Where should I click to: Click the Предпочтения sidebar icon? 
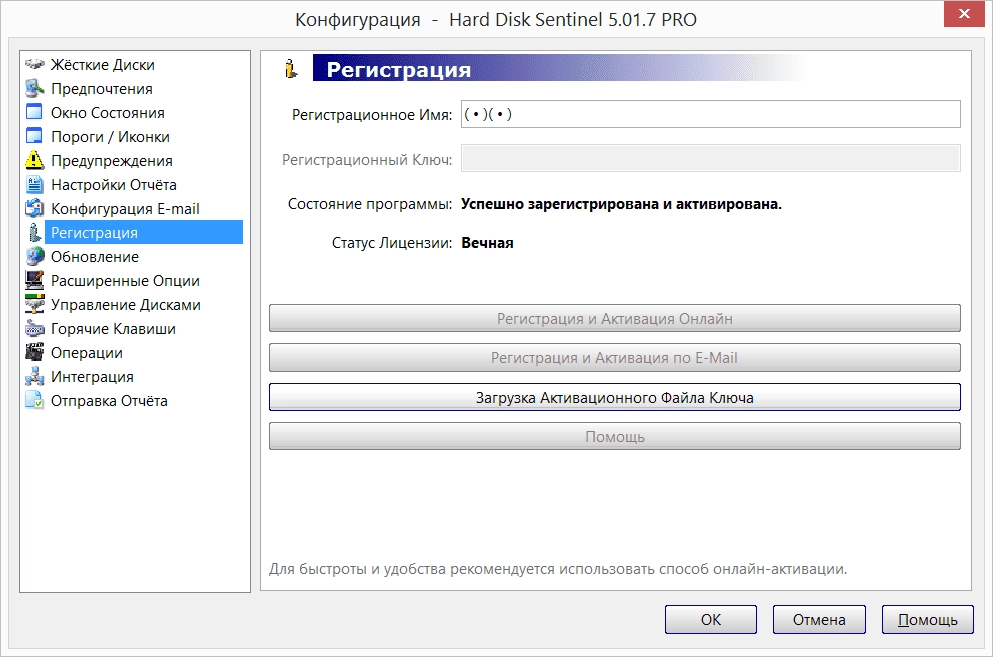coord(34,88)
